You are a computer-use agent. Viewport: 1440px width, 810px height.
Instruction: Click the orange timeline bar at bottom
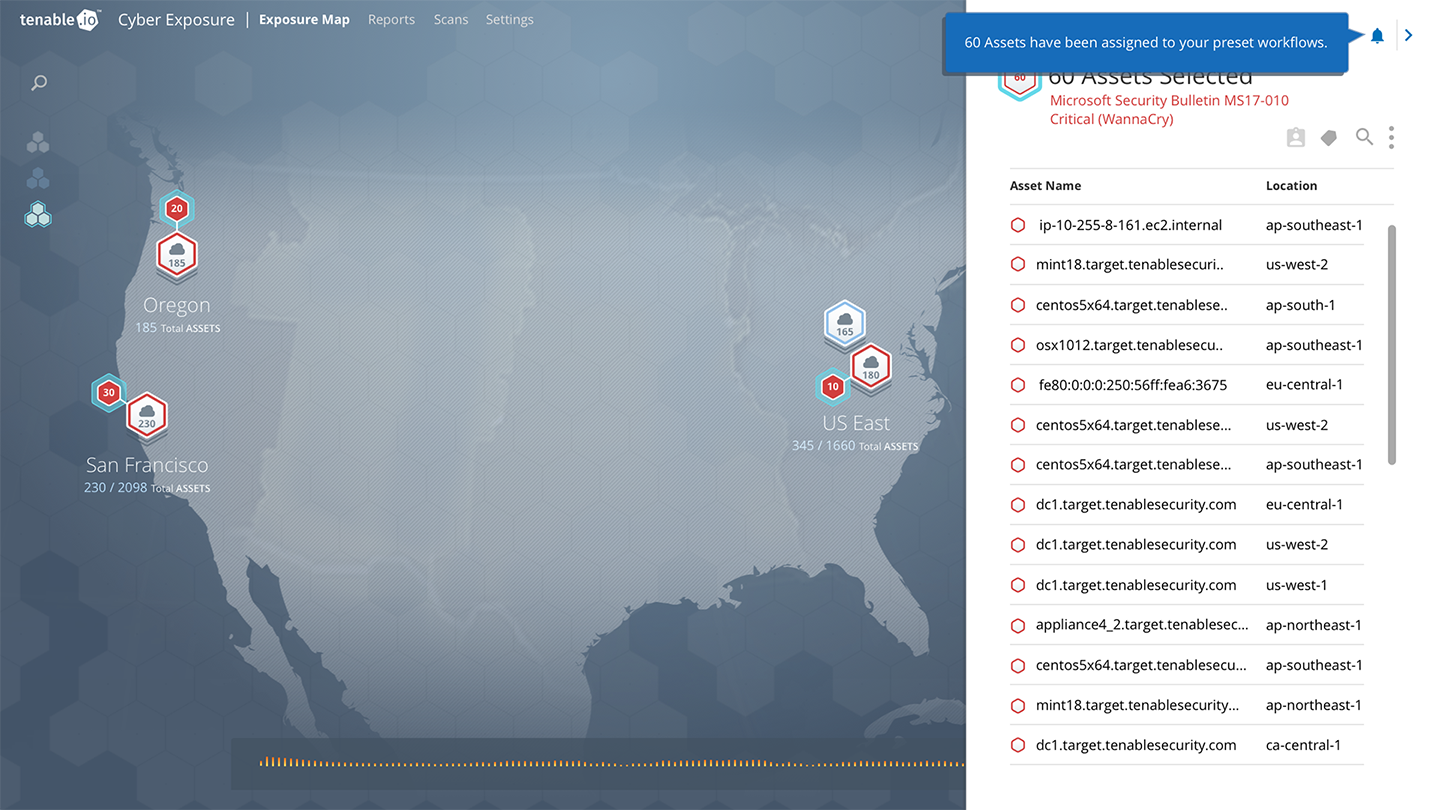click(x=600, y=763)
